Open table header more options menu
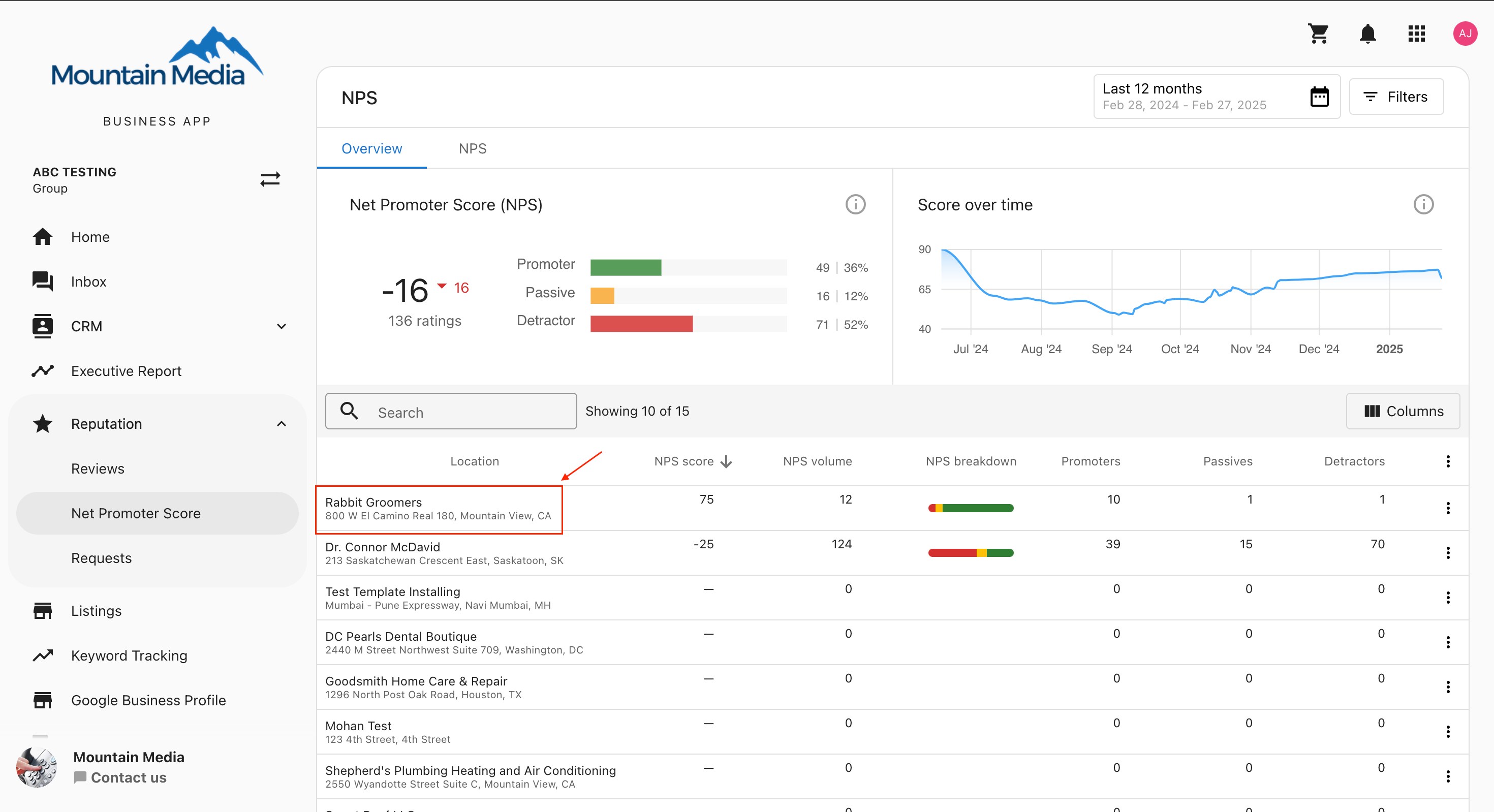1494x812 pixels. click(x=1448, y=461)
